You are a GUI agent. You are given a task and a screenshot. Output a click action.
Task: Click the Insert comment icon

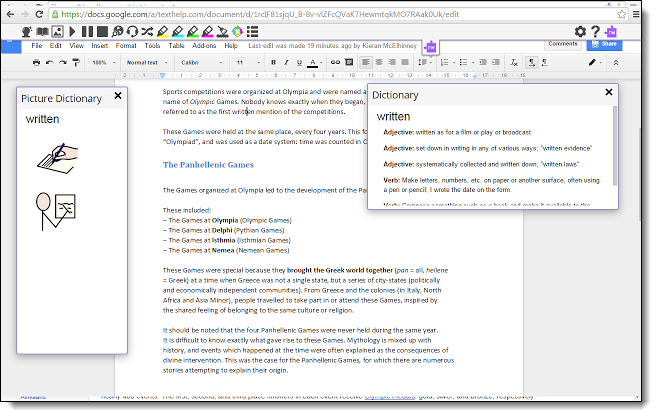pos(349,62)
